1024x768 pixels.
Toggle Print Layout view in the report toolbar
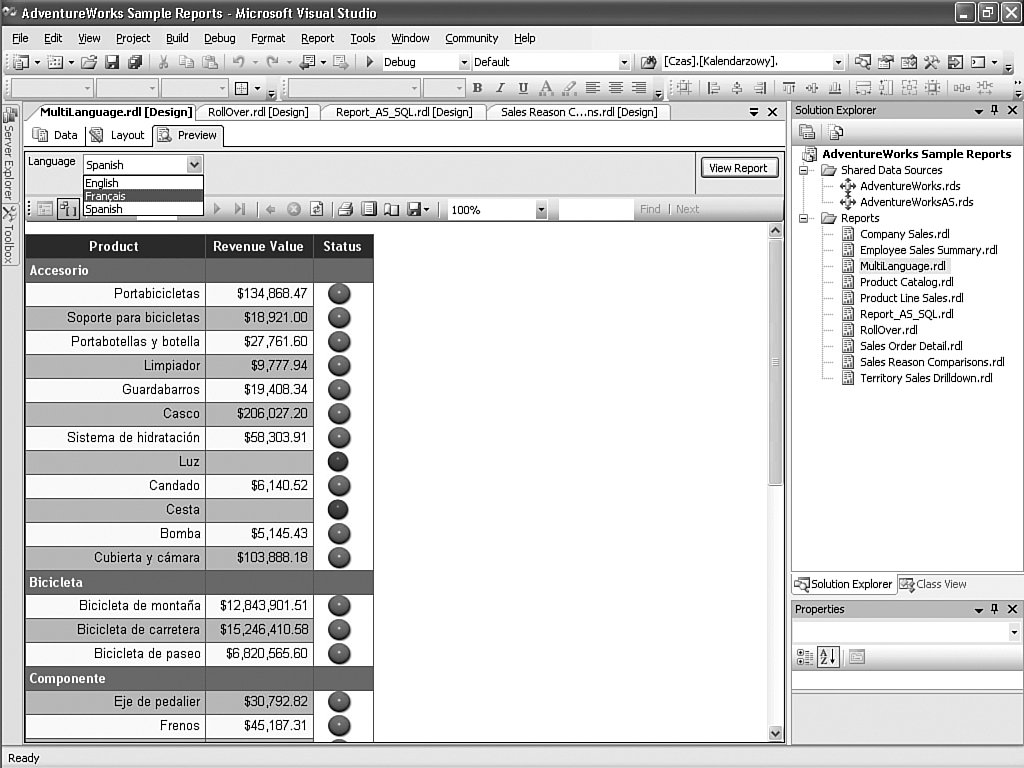click(x=369, y=209)
